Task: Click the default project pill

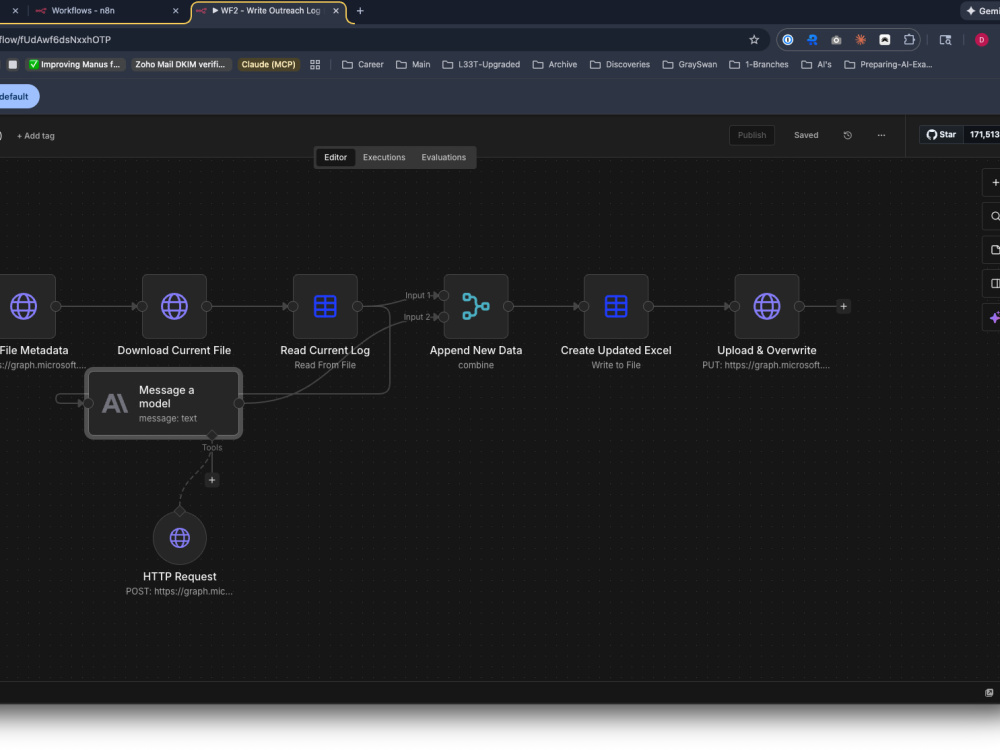Action: click(17, 96)
